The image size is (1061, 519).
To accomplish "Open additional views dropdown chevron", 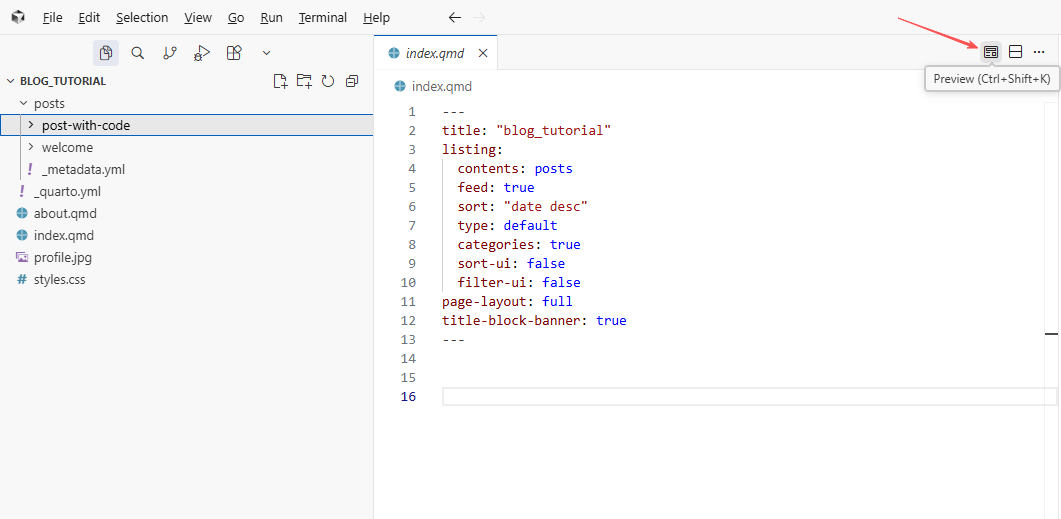I will pyautogui.click(x=266, y=53).
